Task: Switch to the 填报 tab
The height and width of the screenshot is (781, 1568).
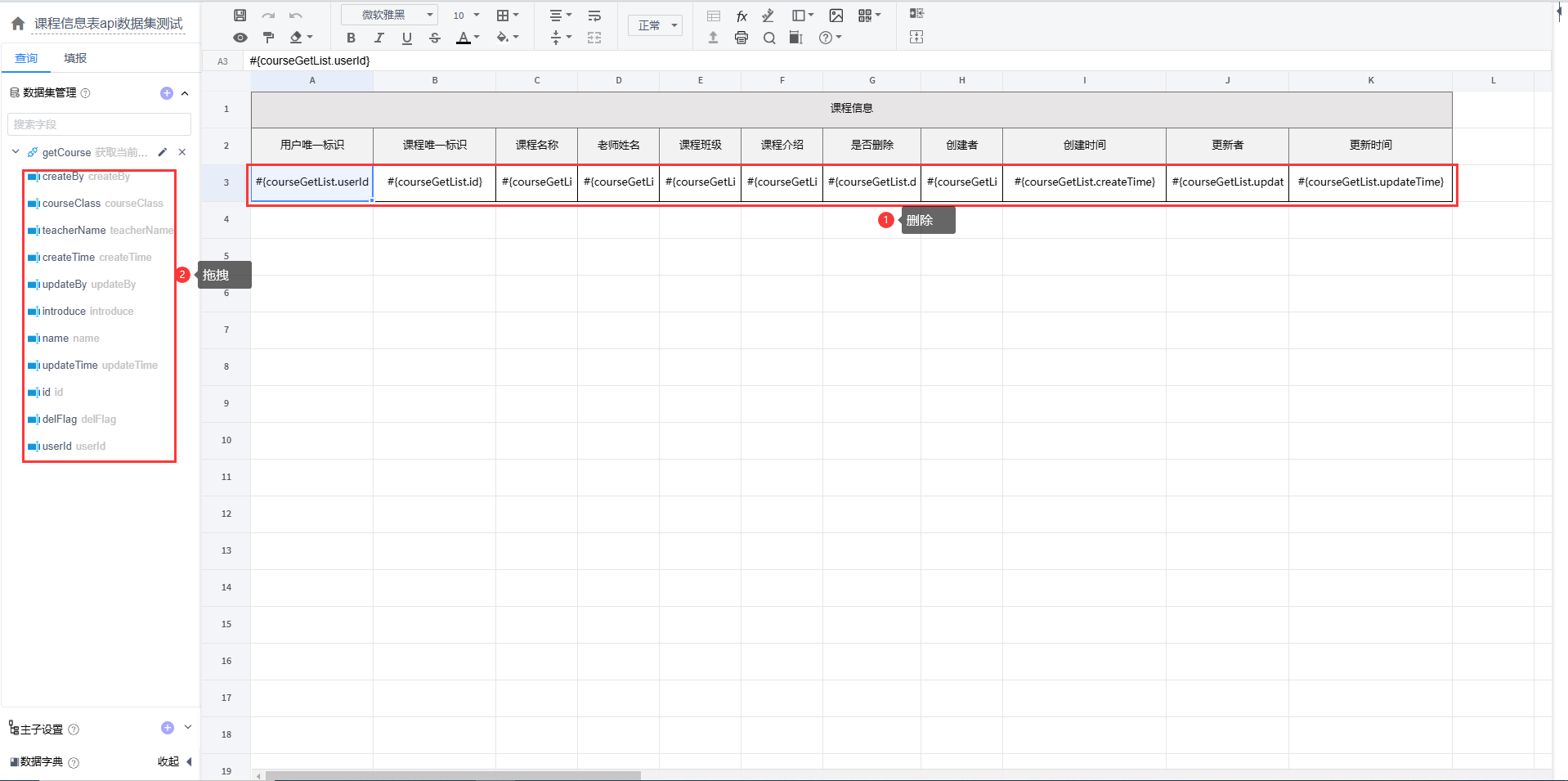Action: [75, 58]
